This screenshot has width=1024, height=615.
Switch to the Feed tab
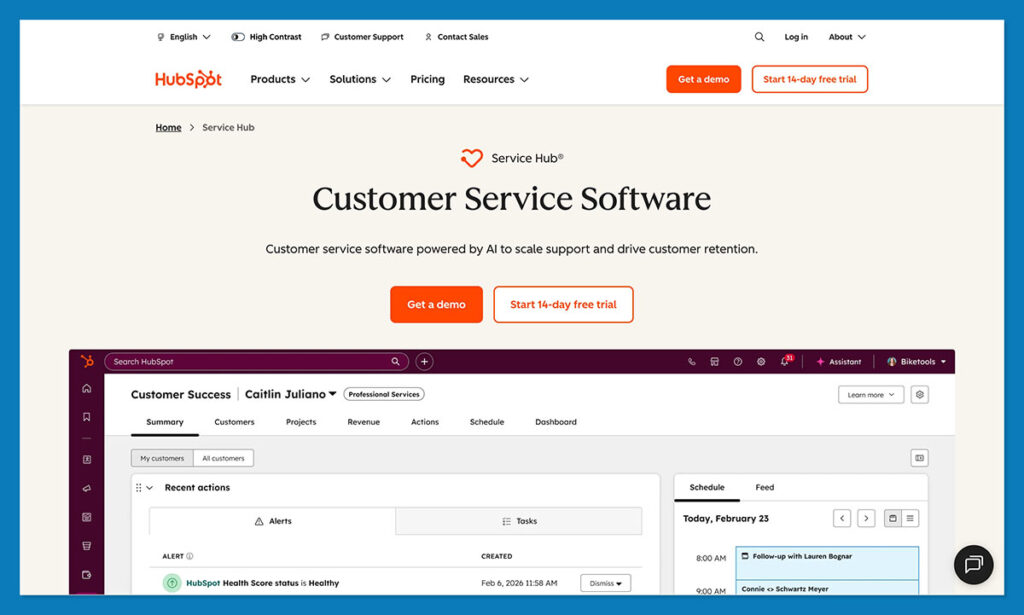point(764,487)
